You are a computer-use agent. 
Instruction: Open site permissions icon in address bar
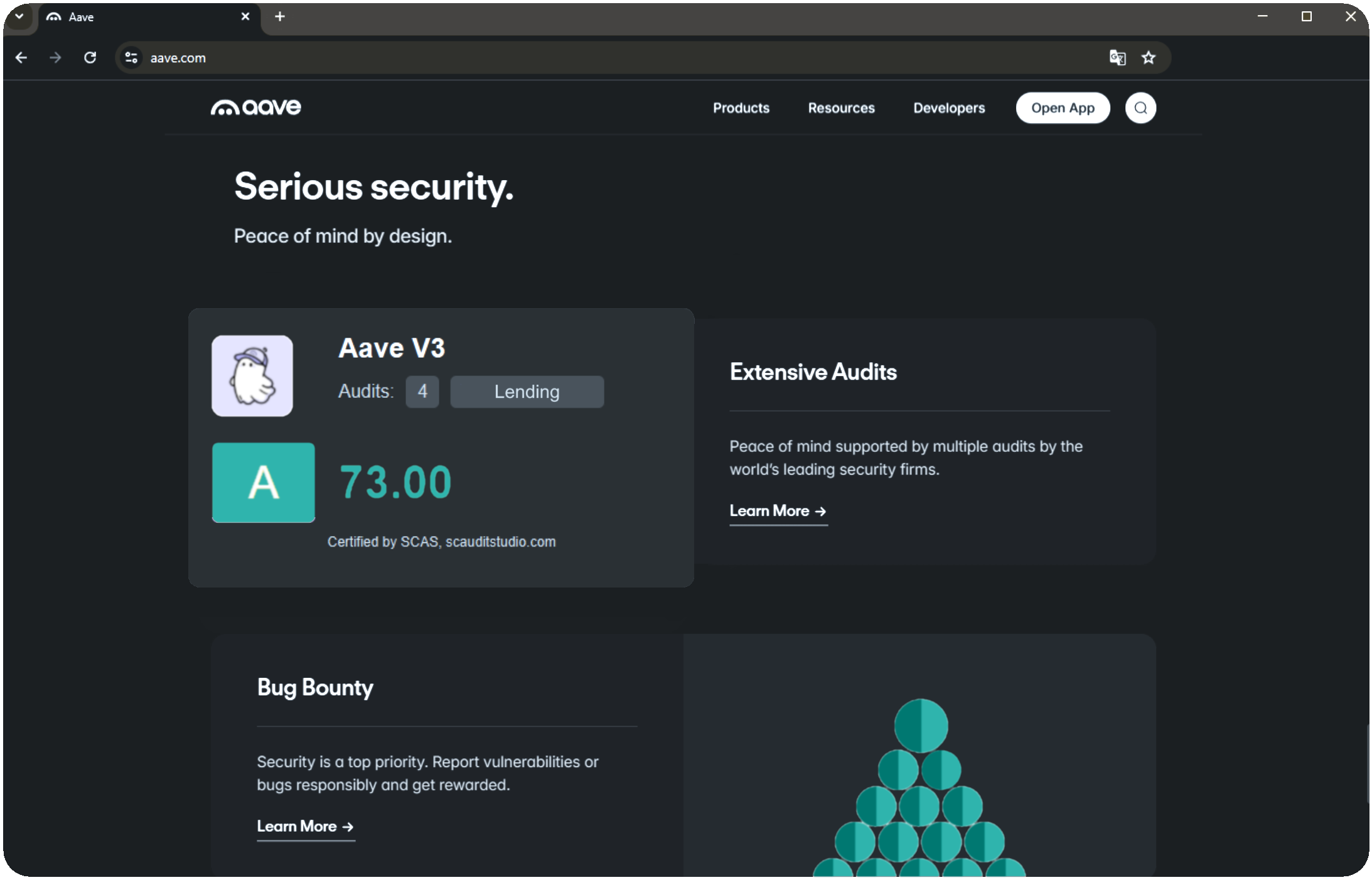tap(132, 57)
